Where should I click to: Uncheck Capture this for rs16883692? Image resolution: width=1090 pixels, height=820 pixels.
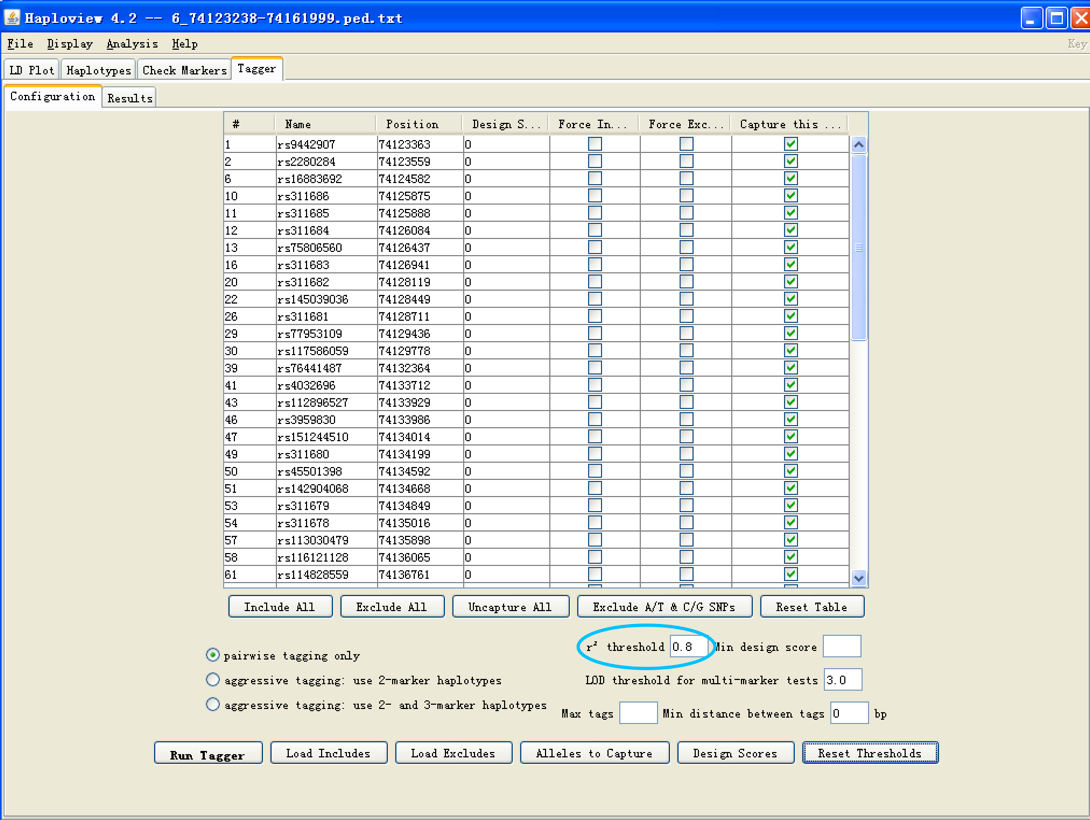(790, 179)
